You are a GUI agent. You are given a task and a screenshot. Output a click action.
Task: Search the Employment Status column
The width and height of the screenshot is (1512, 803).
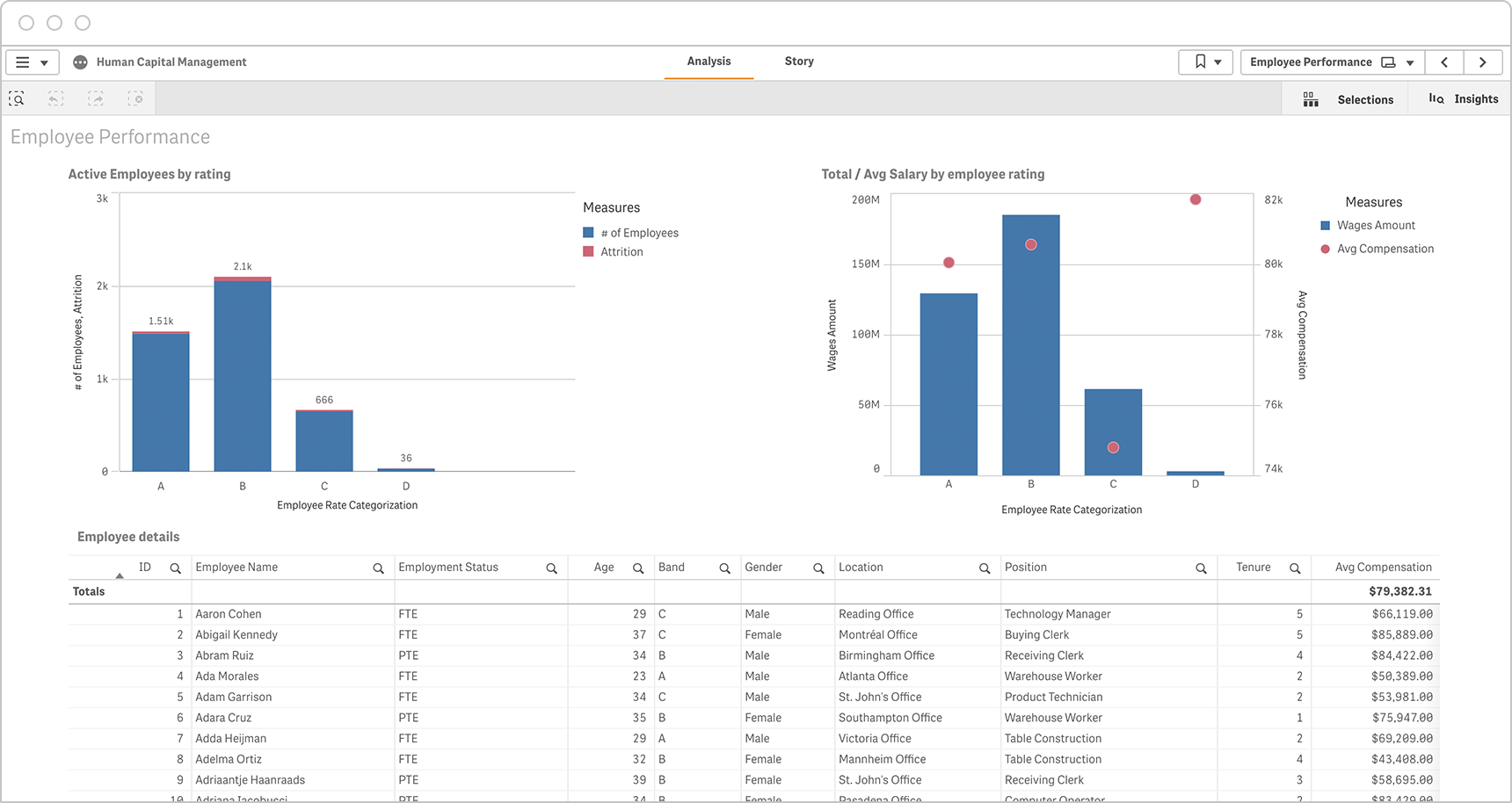551,568
